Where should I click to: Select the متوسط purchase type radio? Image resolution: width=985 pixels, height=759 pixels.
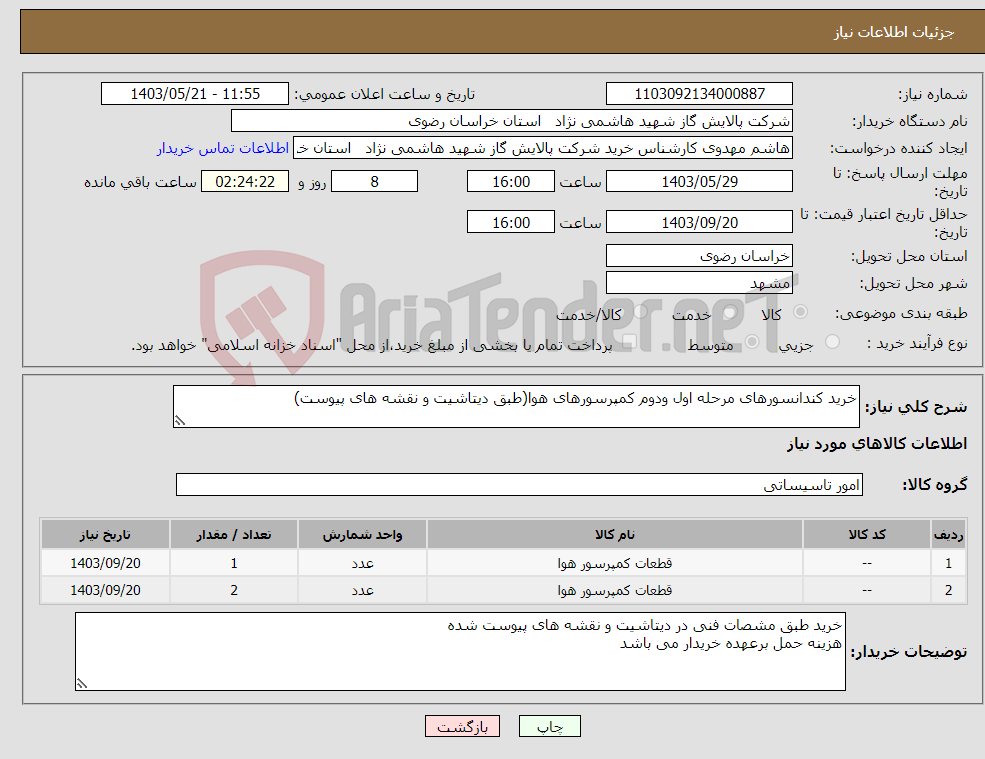(752, 342)
